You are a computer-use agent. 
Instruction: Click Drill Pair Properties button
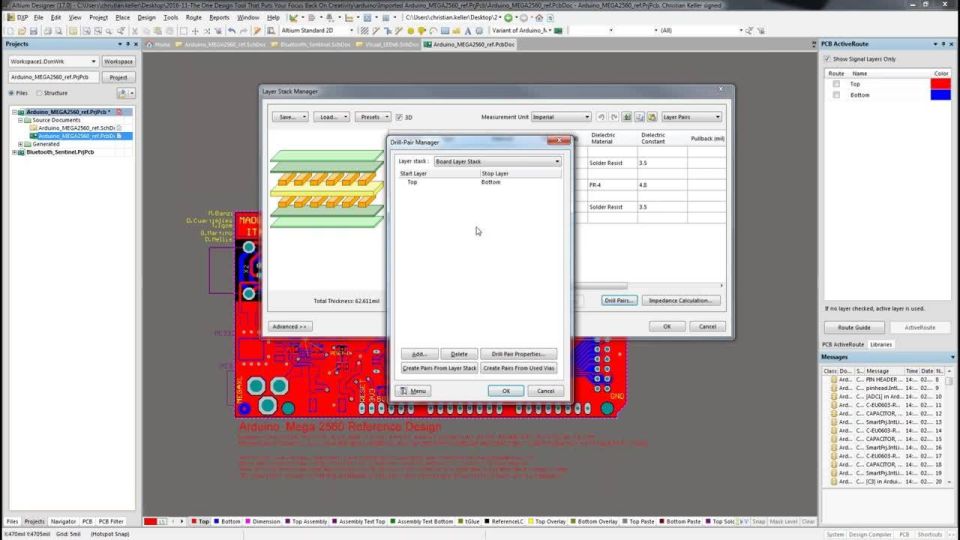pyautogui.click(x=519, y=354)
